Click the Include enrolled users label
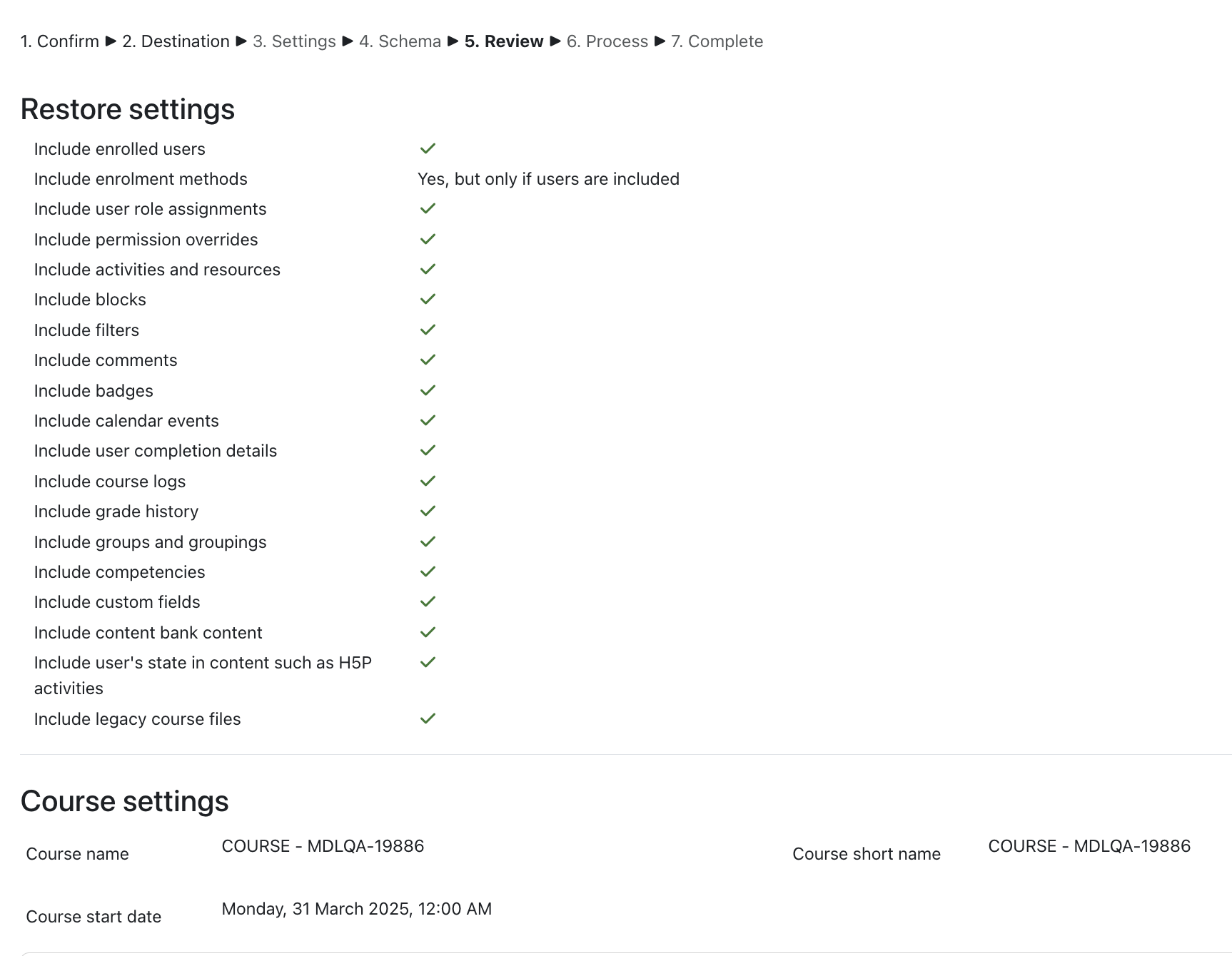Viewport: 1232px width, 956px height. tap(120, 149)
